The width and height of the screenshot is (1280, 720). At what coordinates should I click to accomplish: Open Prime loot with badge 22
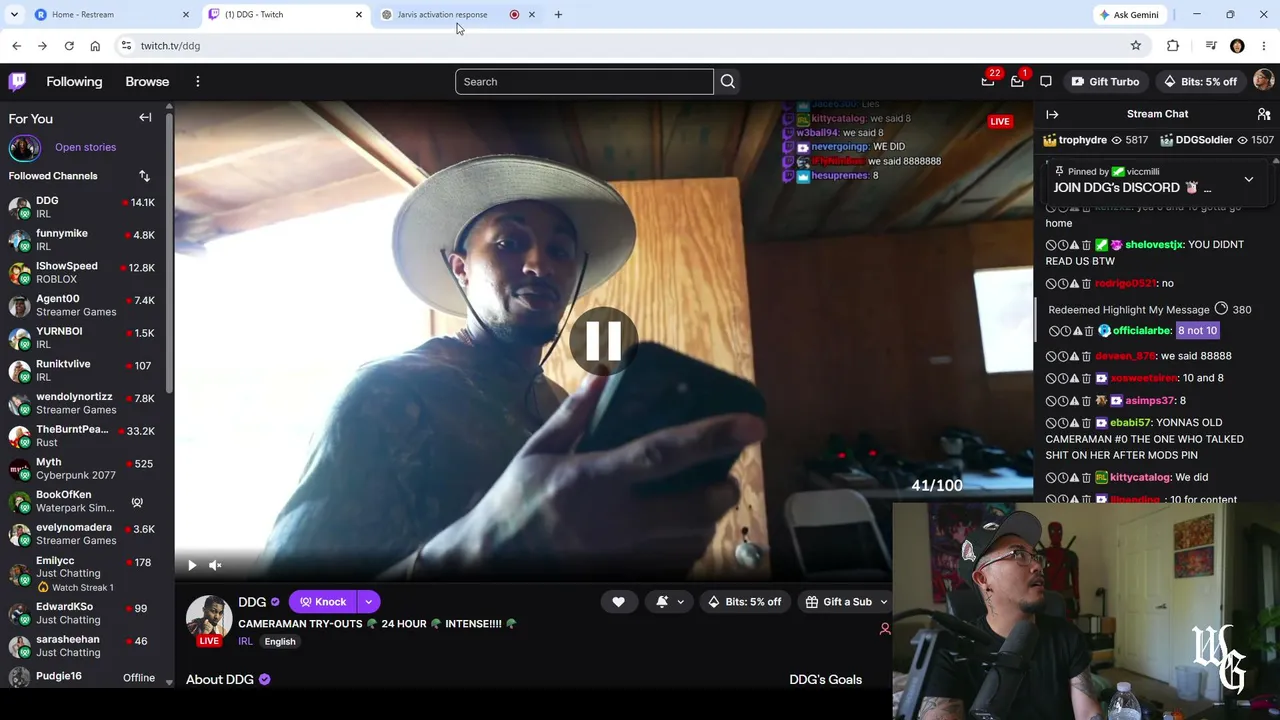click(988, 82)
